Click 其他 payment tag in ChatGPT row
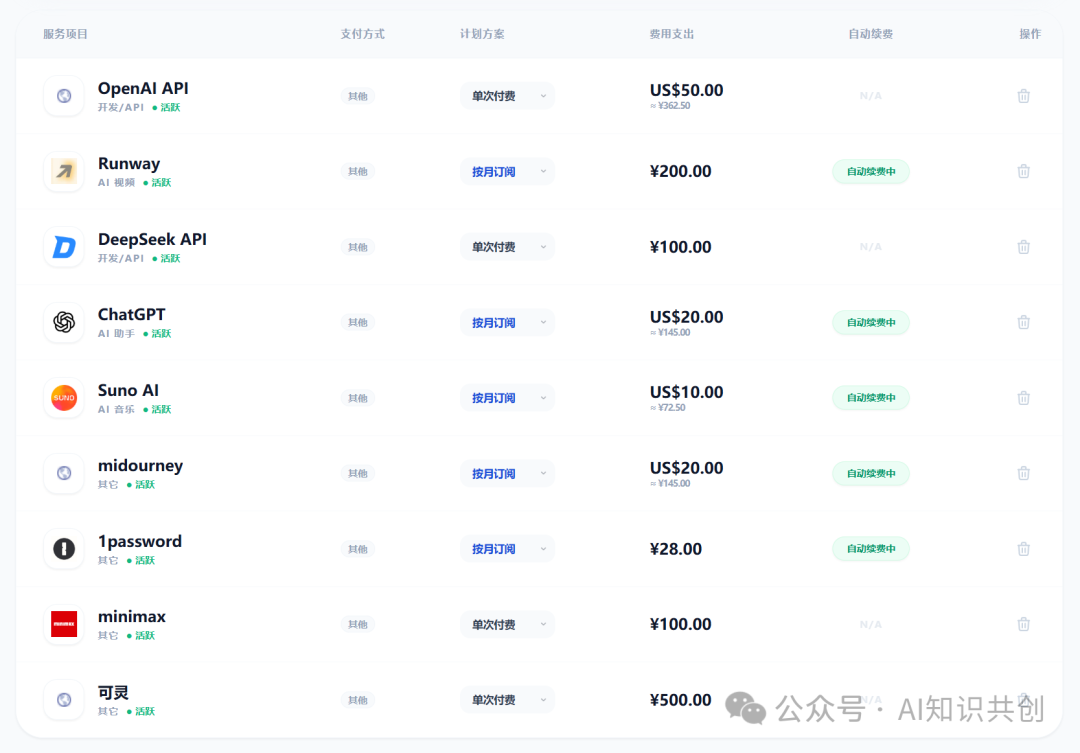The image size is (1080, 753). (357, 322)
